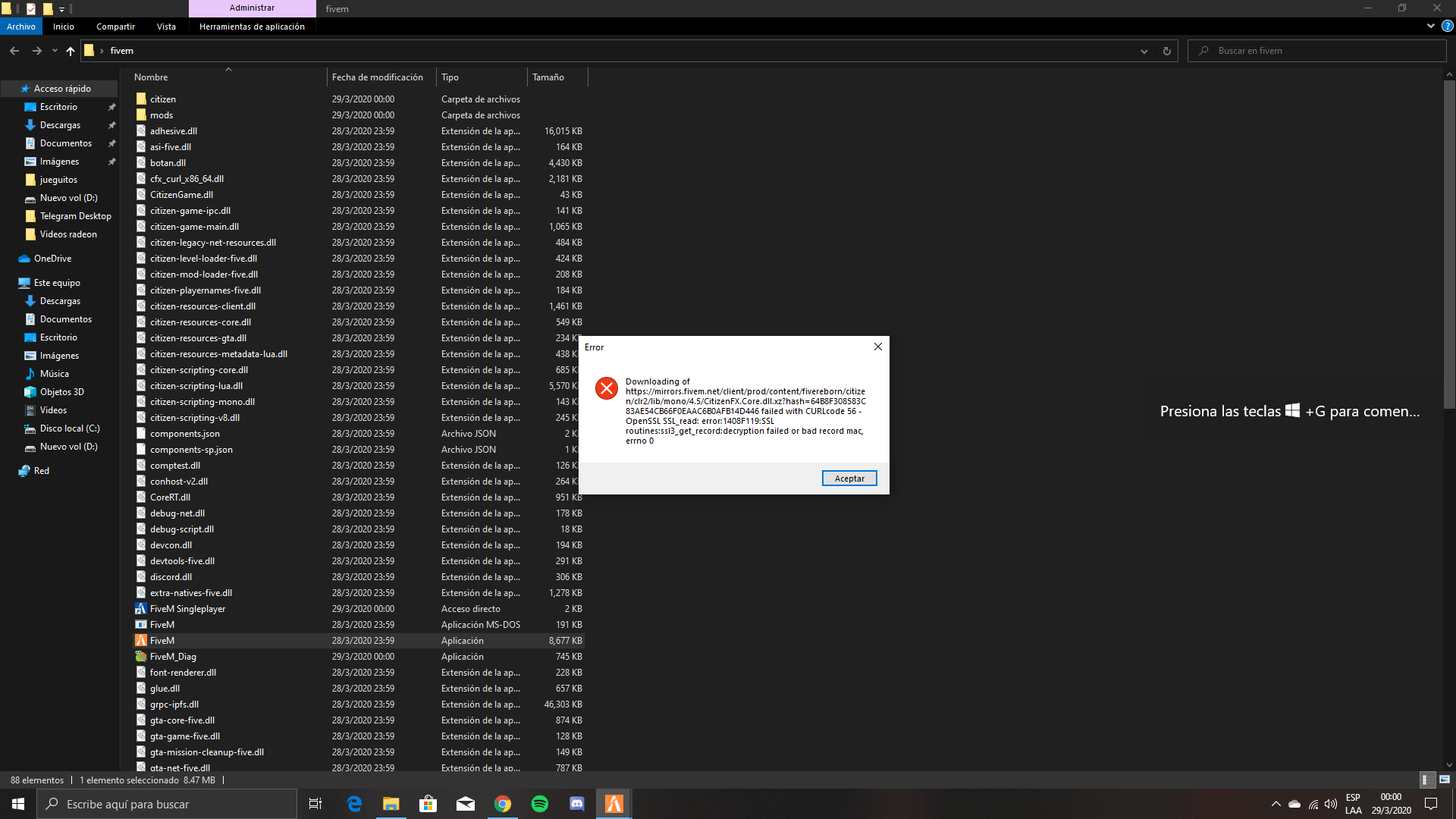Open Microsoft Edge from the taskbar
1456x819 pixels.
pos(354,803)
